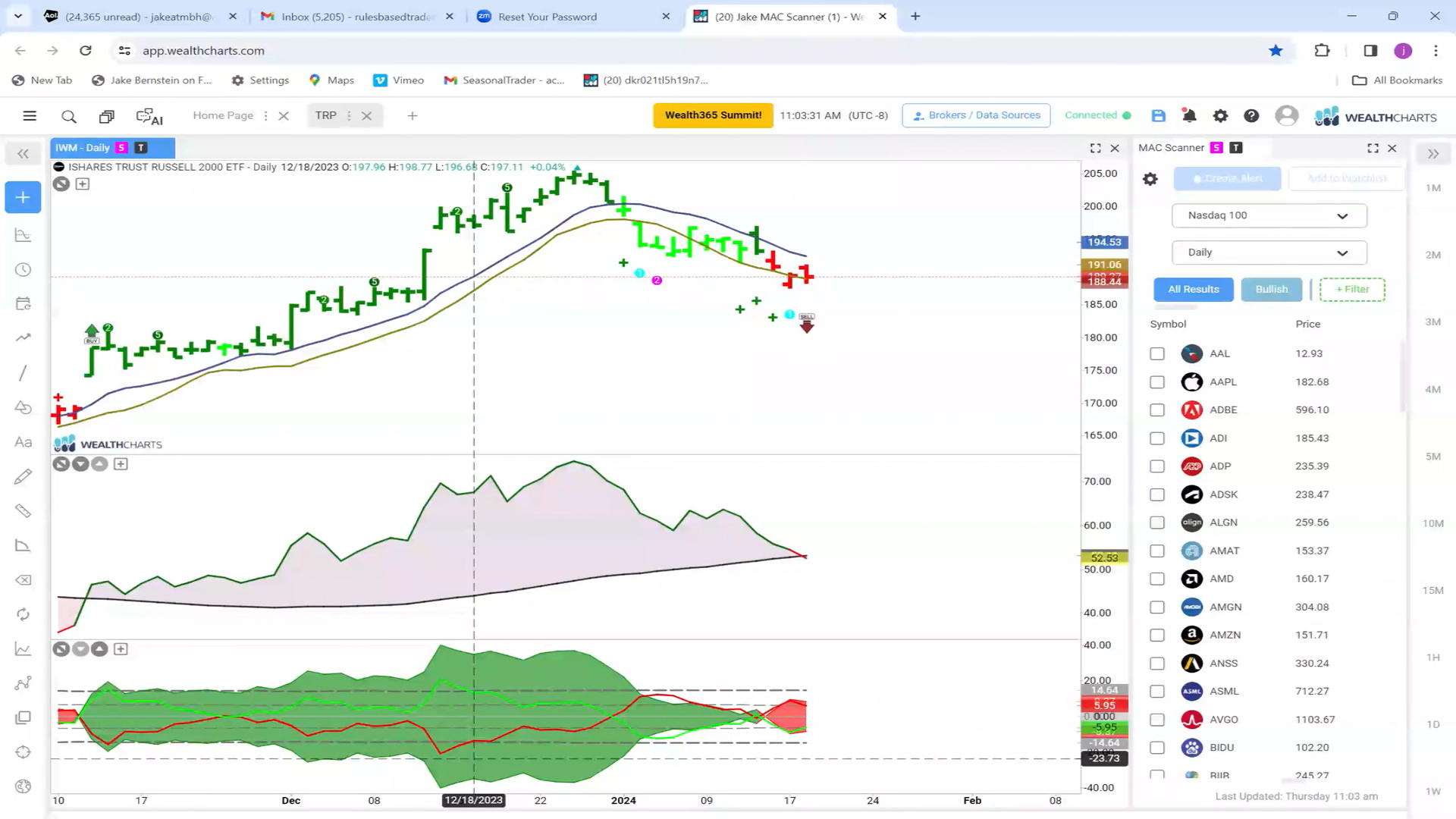Add indicator with plus box on price chart
Viewport: 1456px width, 819px height.
[83, 184]
